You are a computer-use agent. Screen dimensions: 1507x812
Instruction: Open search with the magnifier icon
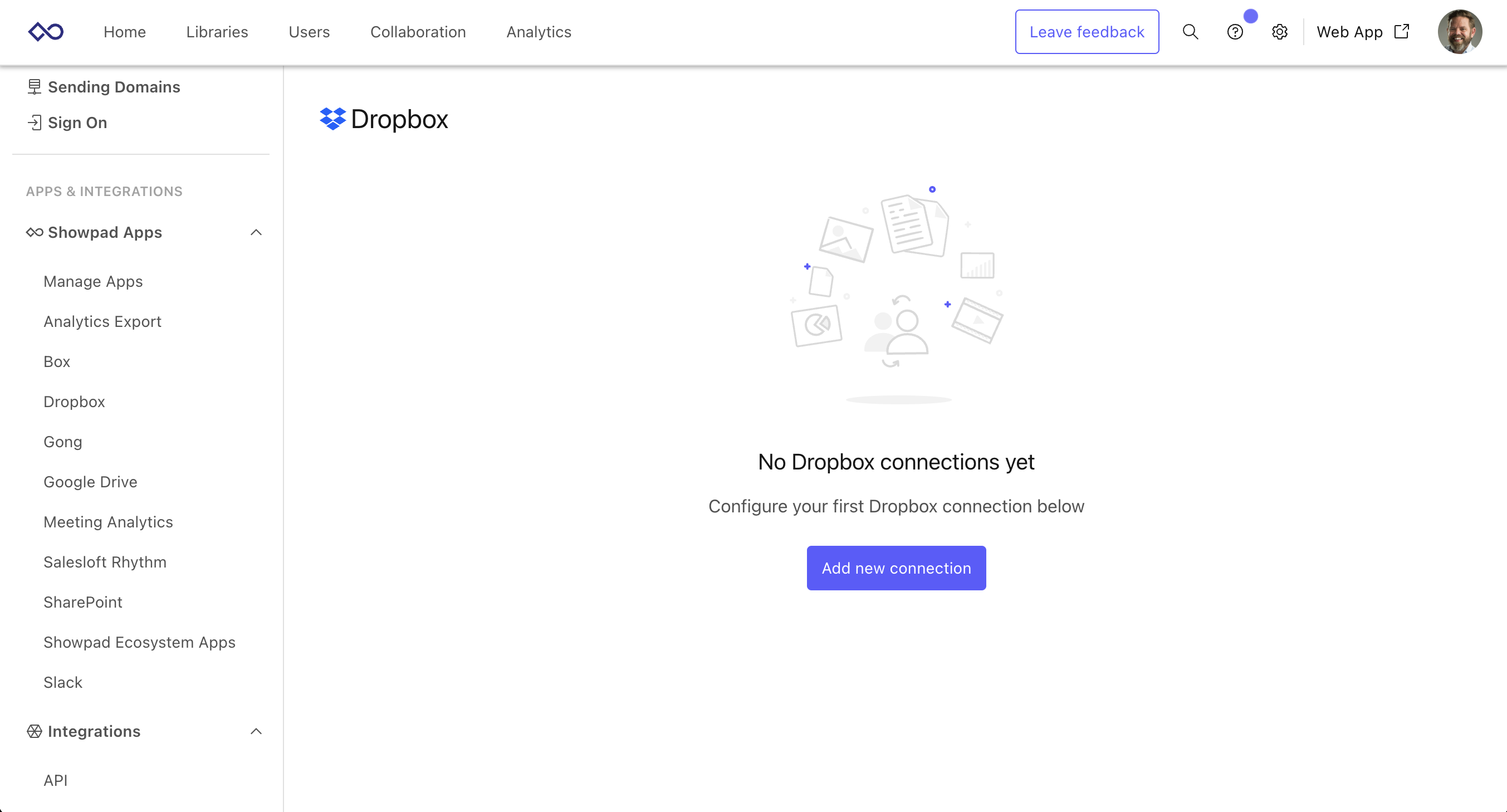click(x=1190, y=32)
